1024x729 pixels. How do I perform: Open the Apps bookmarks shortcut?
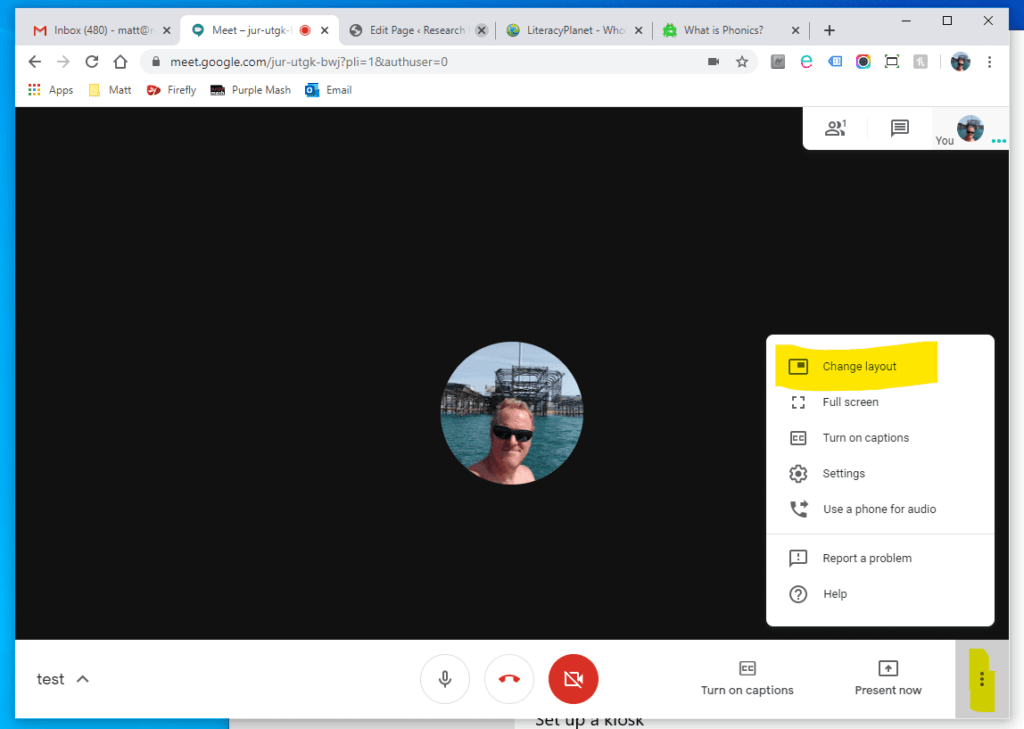coord(50,90)
